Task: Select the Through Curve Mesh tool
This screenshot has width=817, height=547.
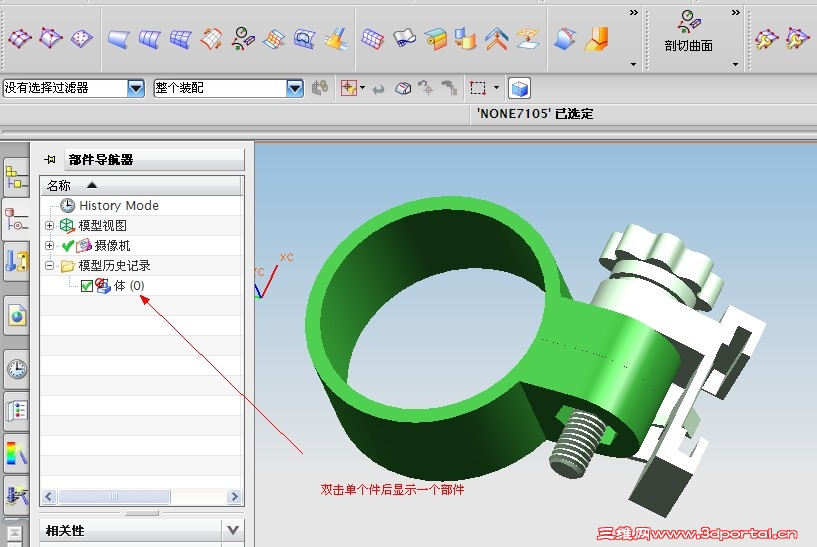Action: coord(181,39)
